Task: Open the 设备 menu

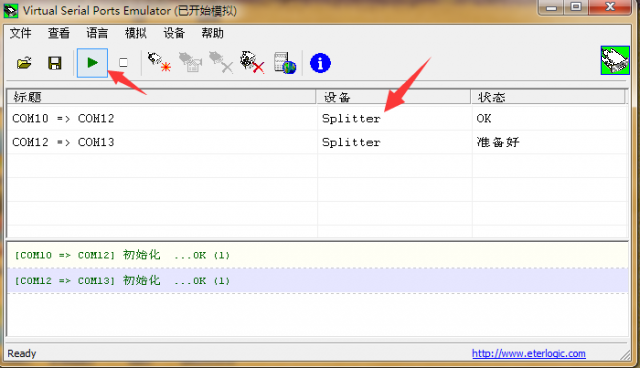Action: click(174, 33)
